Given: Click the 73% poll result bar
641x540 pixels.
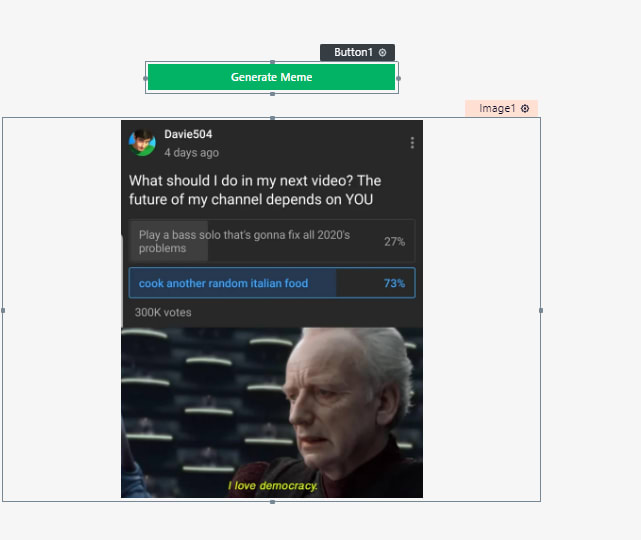Looking at the screenshot, I should [x=272, y=283].
